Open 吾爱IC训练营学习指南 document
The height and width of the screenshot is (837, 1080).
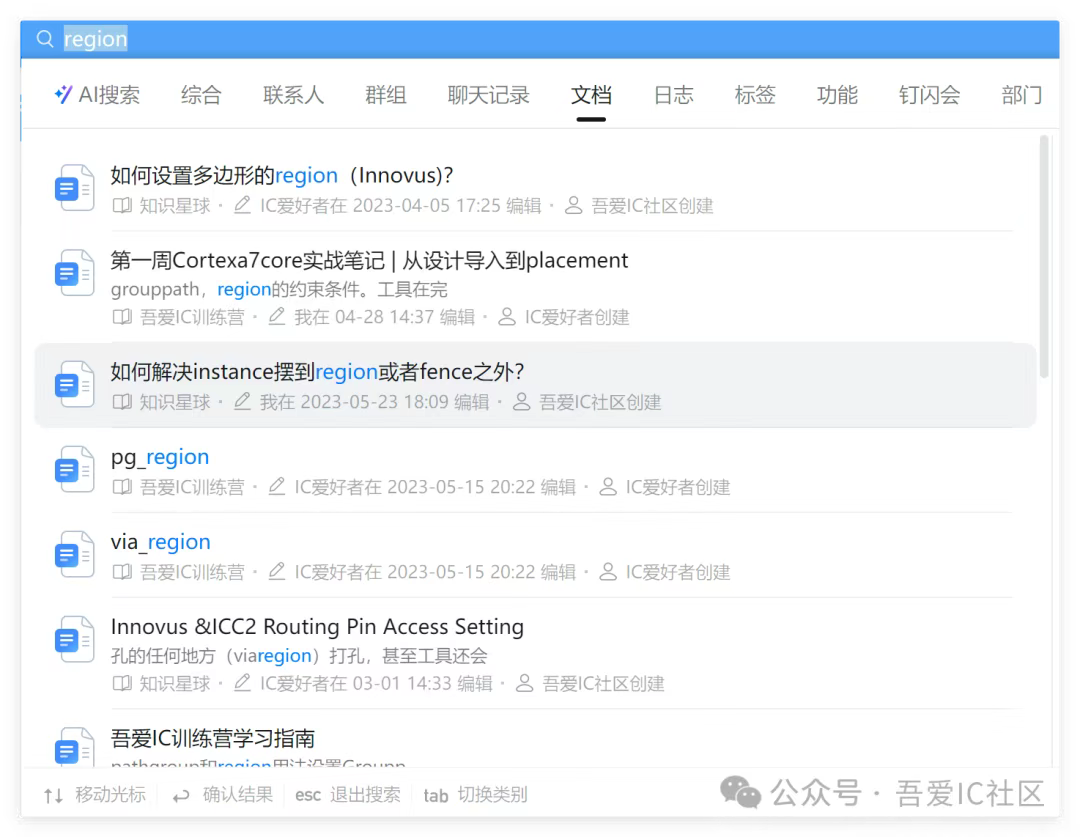pyautogui.click(x=212, y=738)
